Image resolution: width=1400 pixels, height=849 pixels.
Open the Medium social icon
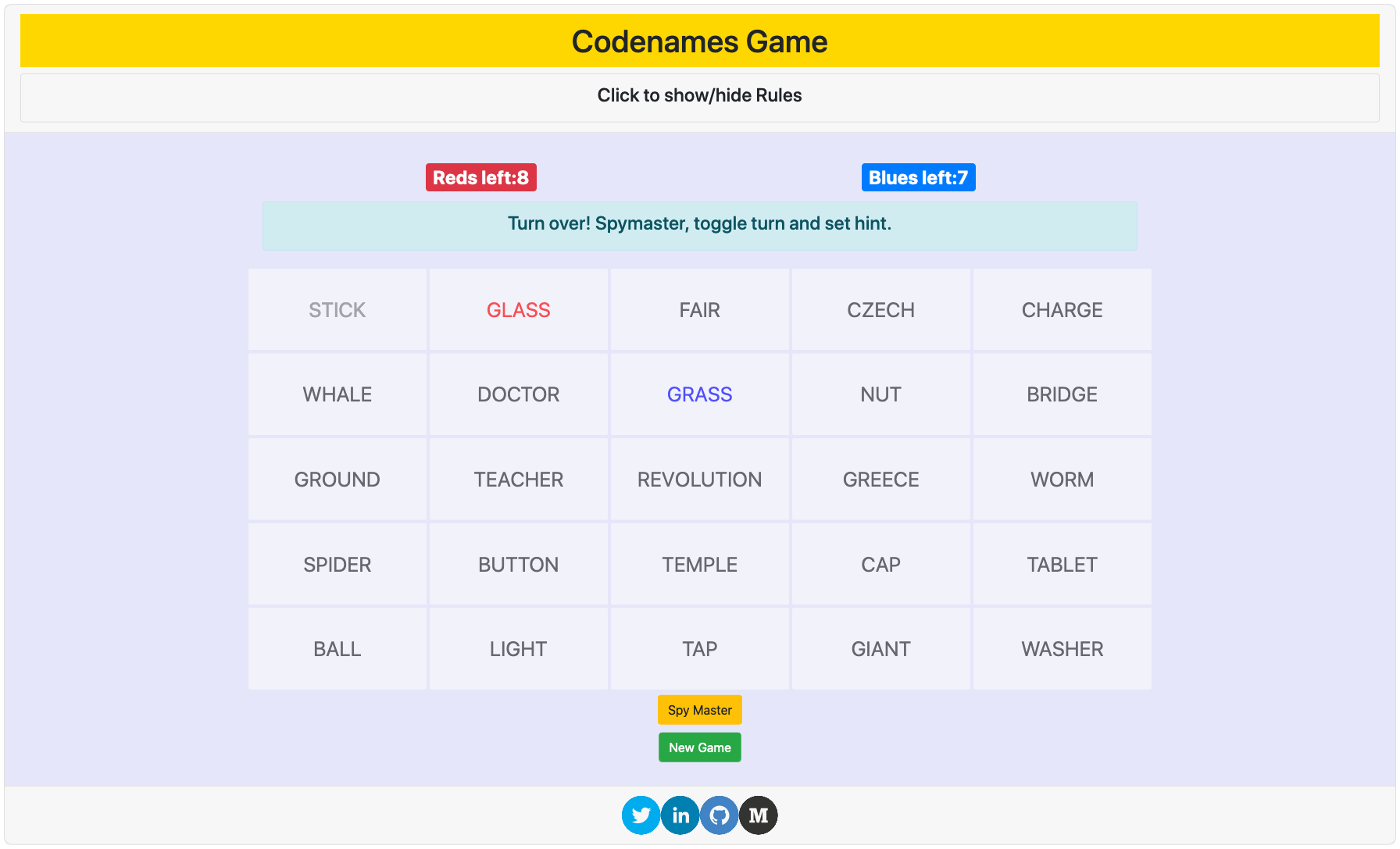759,815
